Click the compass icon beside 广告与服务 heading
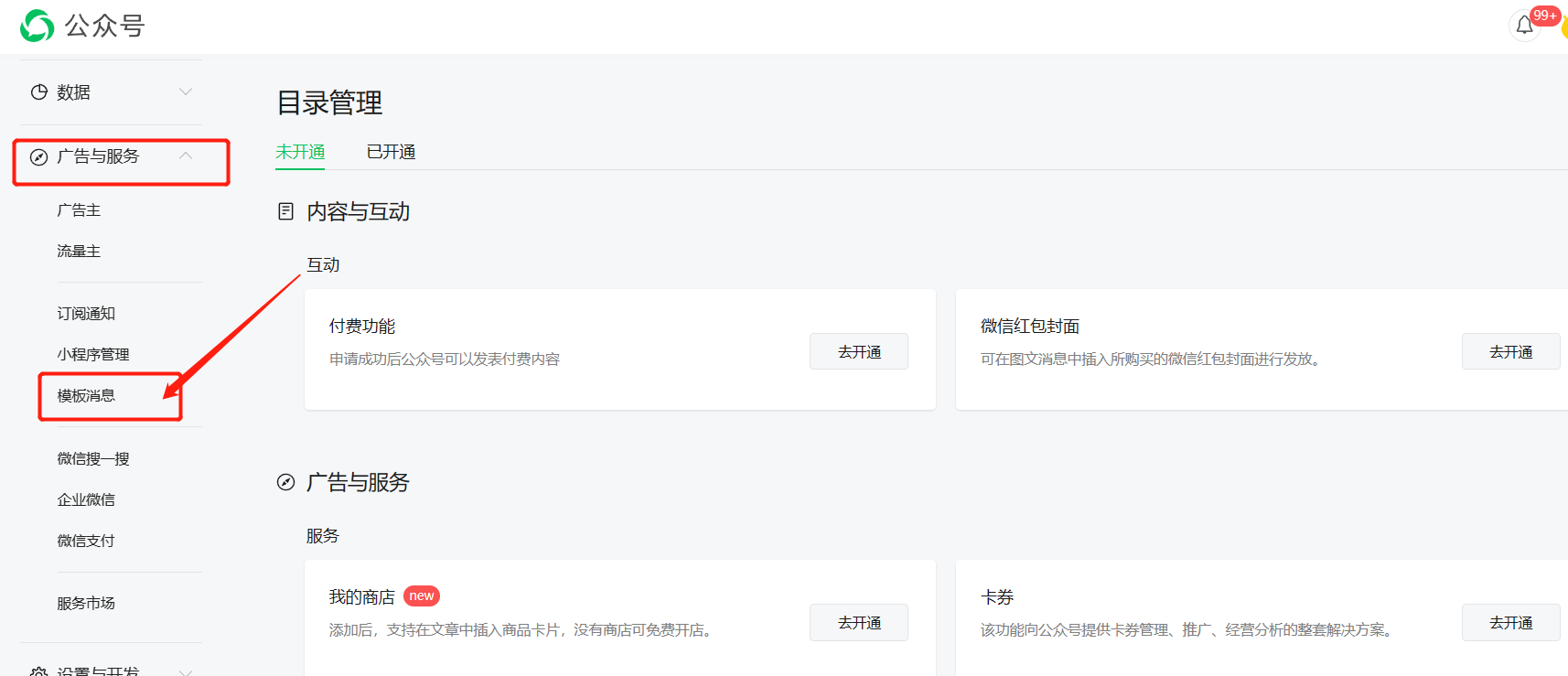The image size is (1568, 676). 286,483
